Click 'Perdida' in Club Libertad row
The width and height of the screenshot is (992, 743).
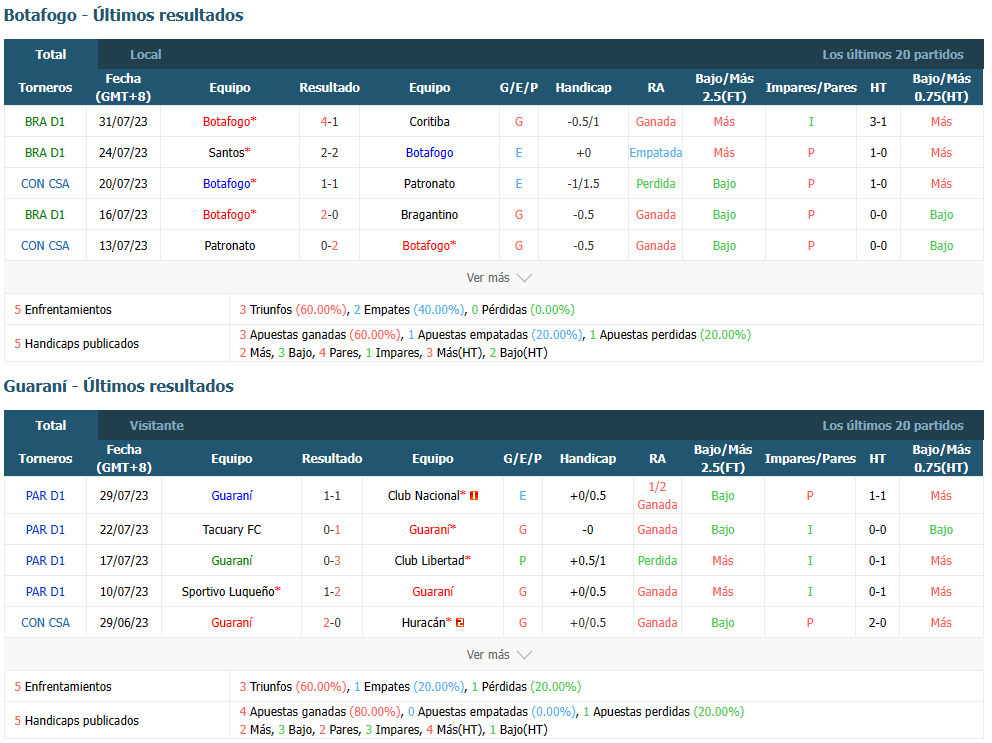pos(657,561)
